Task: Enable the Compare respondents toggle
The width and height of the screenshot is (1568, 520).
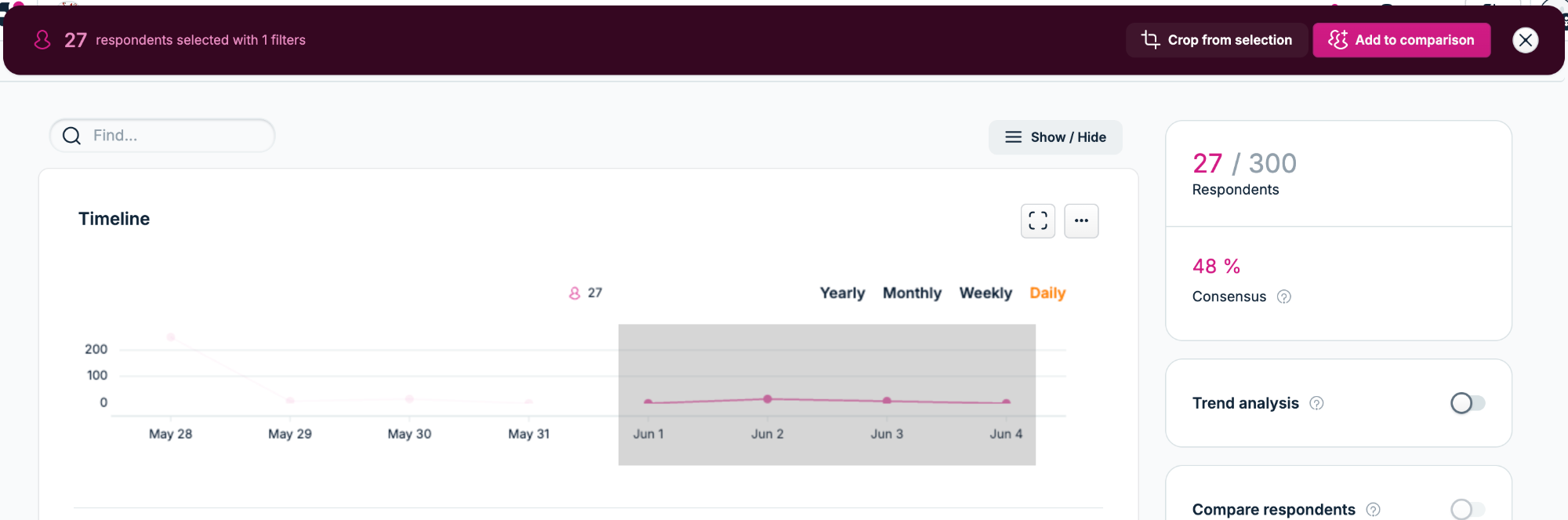Action: click(x=1468, y=509)
